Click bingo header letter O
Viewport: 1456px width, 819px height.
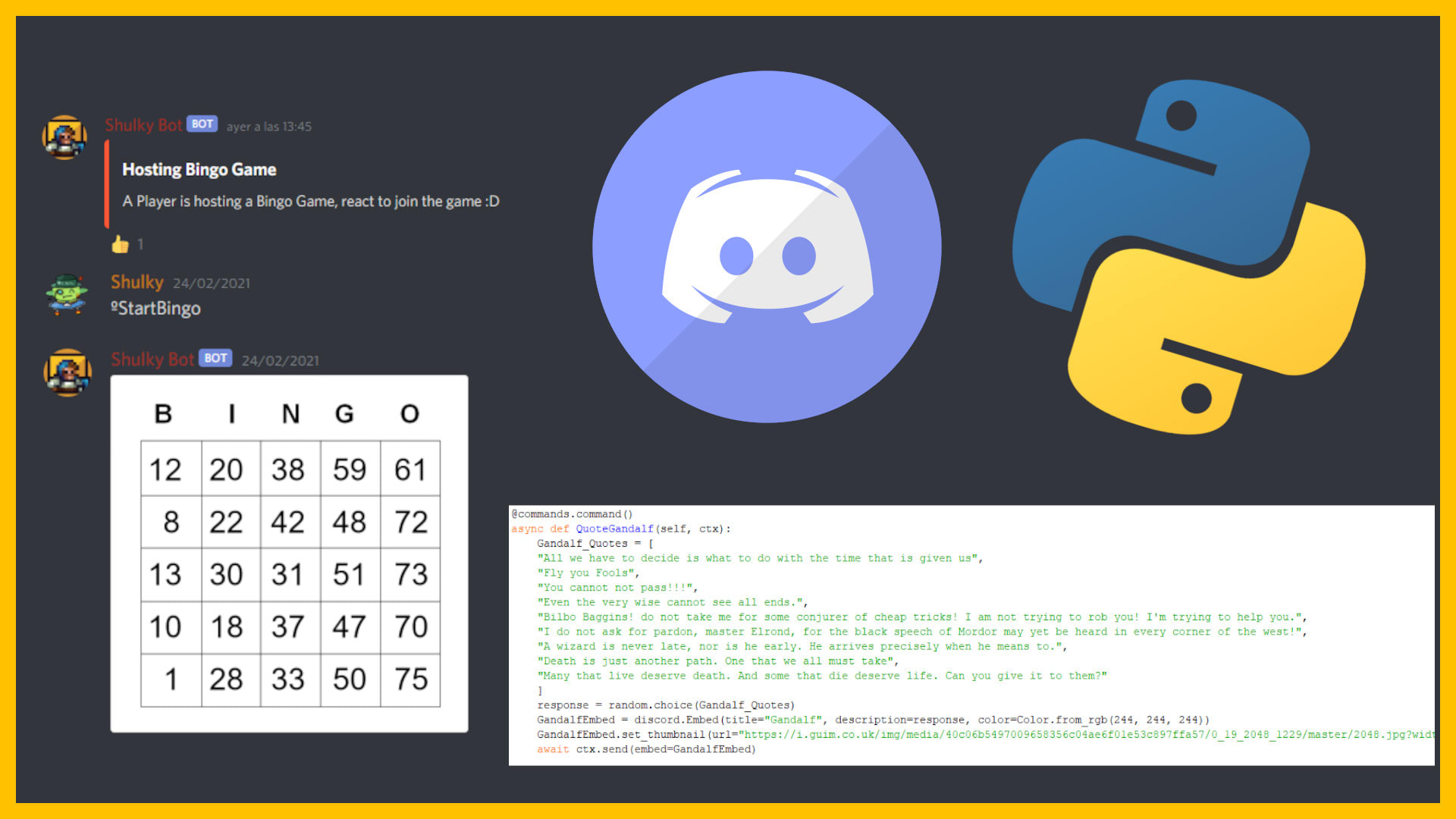[409, 414]
